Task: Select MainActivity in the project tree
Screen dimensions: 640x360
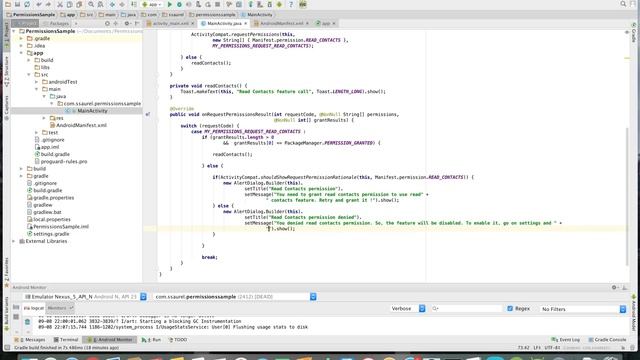Action: pyautogui.click(x=92, y=111)
